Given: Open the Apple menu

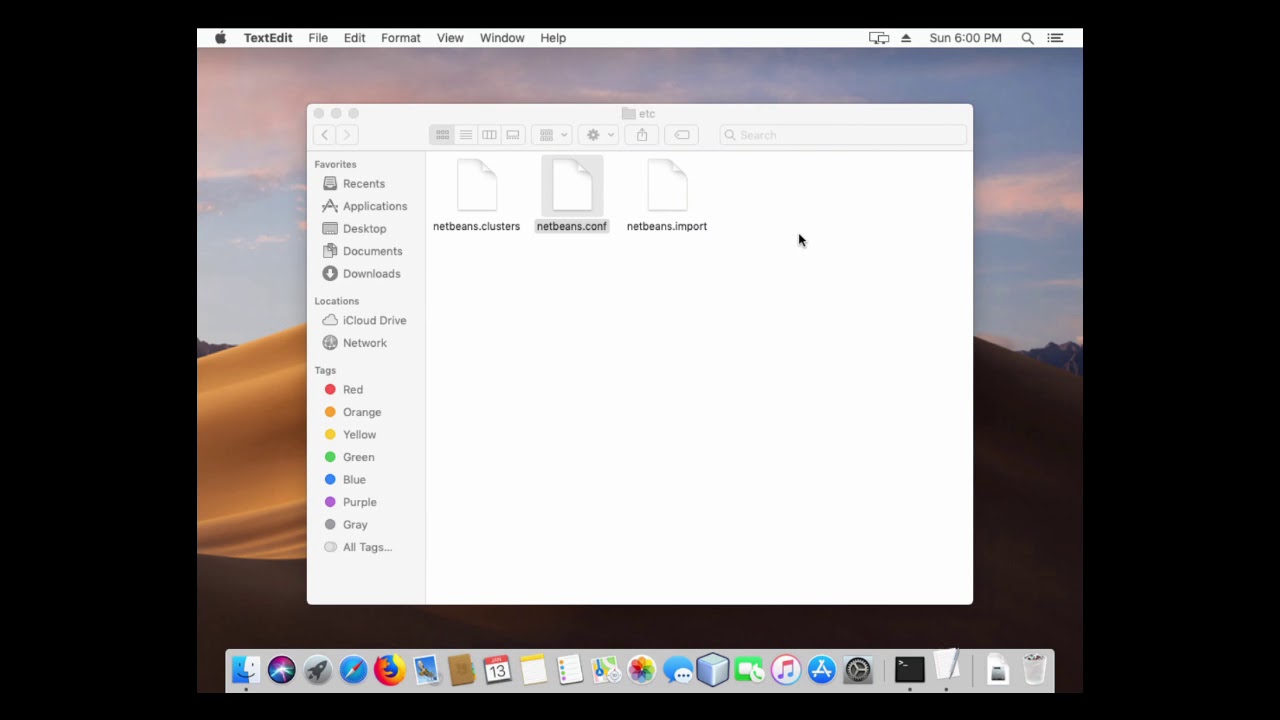Looking at the screenshot, I should (x=220, y=38).
